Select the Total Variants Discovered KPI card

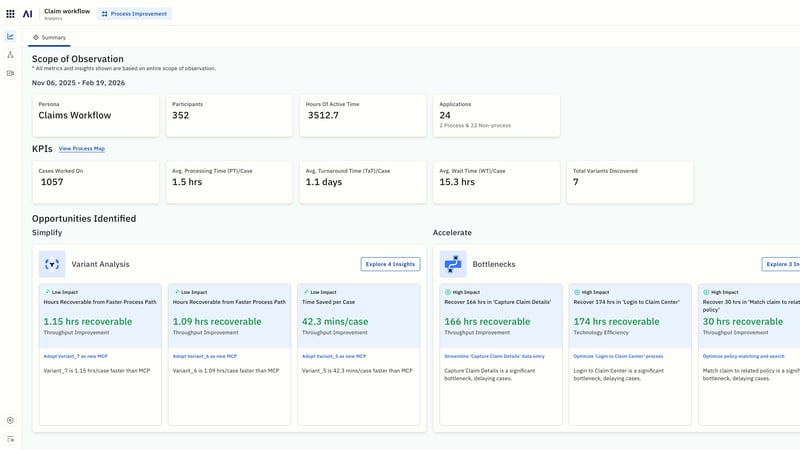click(630, 182)
